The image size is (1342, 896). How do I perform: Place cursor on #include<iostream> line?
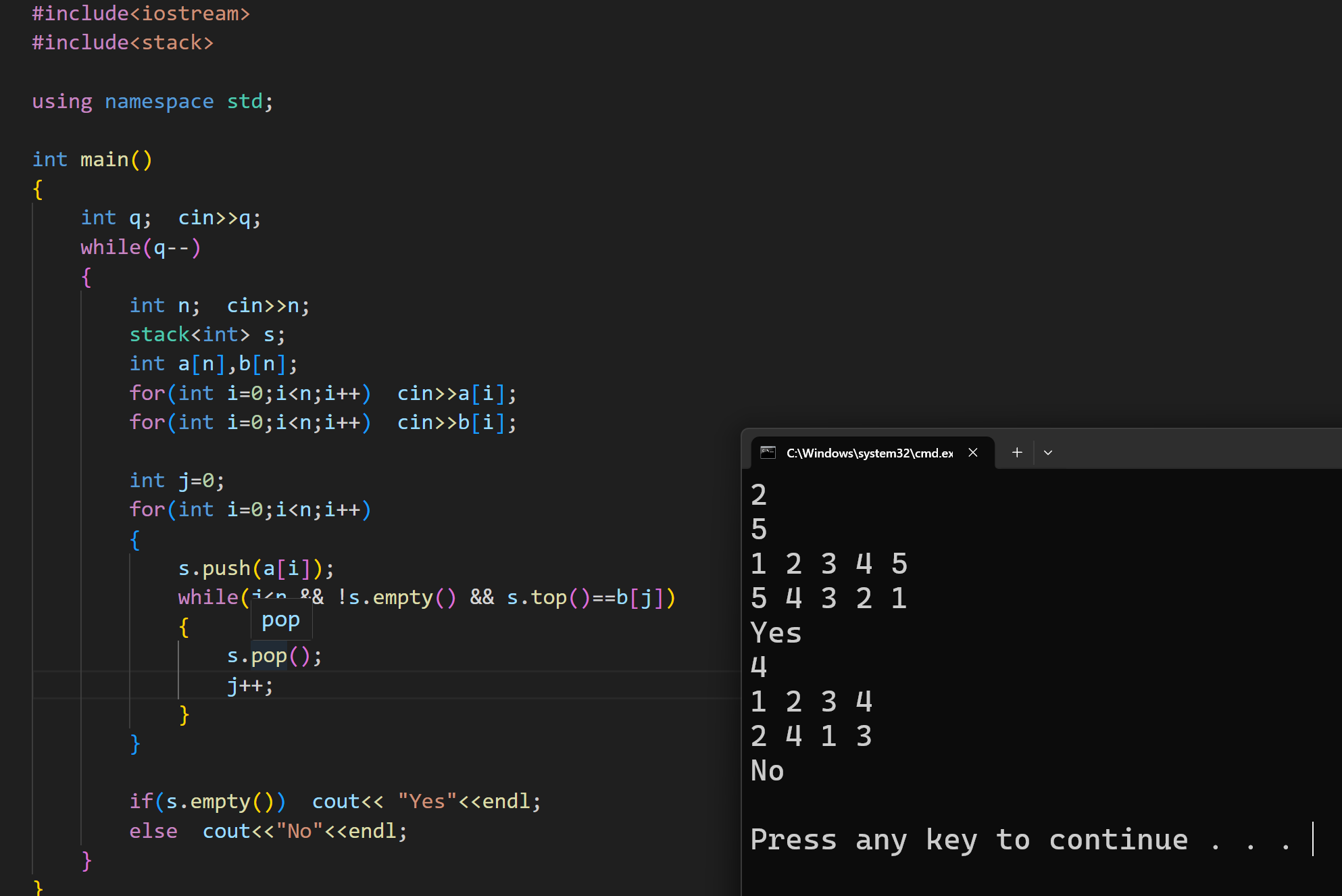(141, 14)
